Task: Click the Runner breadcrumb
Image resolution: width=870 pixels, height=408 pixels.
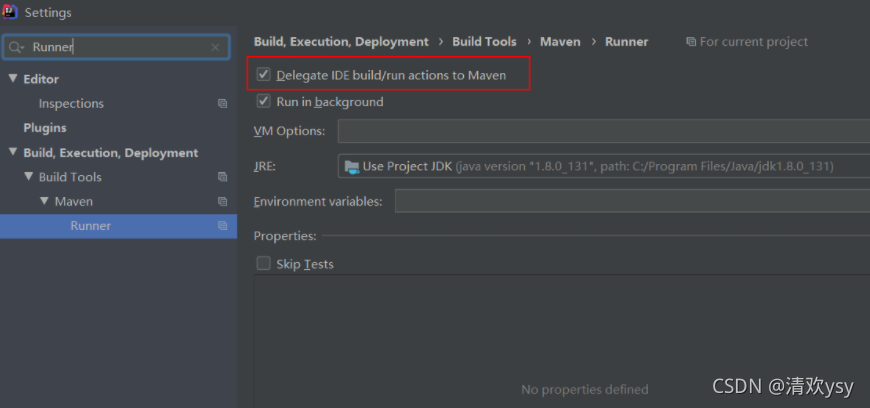Action: click(x=626, y=42)
